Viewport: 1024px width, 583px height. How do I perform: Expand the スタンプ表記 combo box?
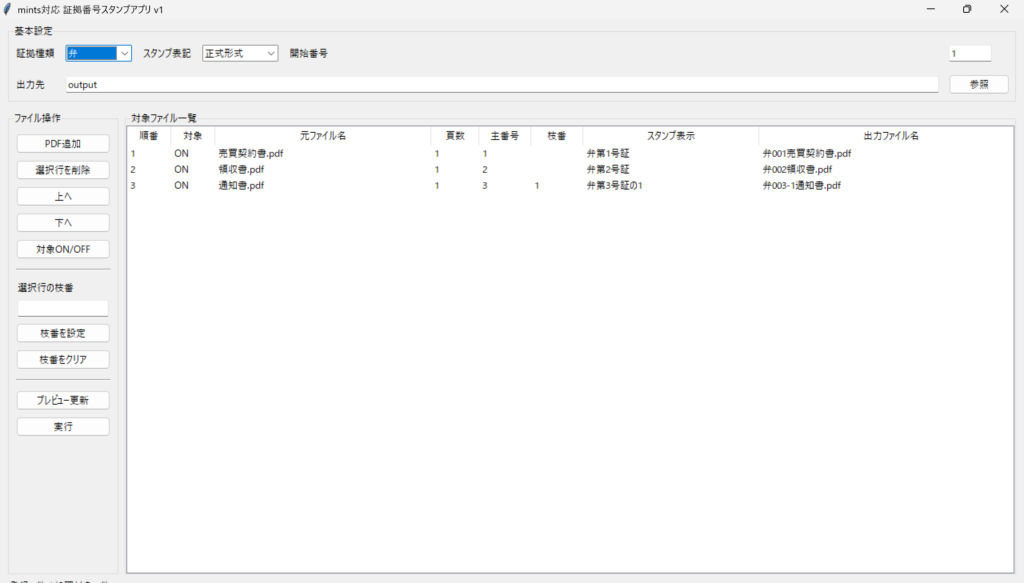[x=240, y=53]
